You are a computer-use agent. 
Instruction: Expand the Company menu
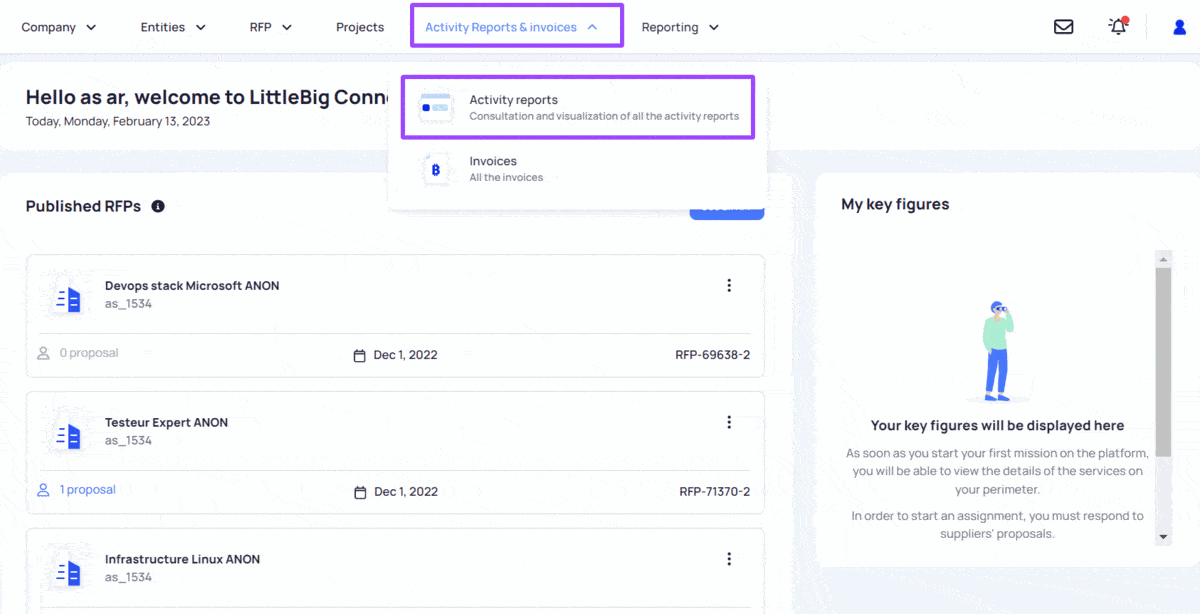coord(59,27)
